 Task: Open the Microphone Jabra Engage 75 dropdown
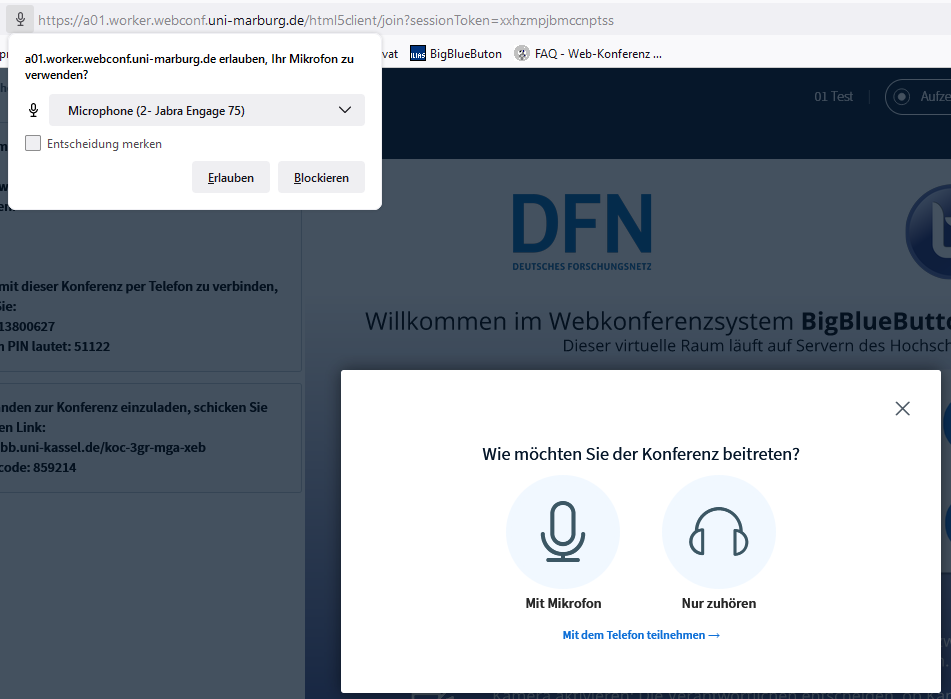click(x=207, y=110)
